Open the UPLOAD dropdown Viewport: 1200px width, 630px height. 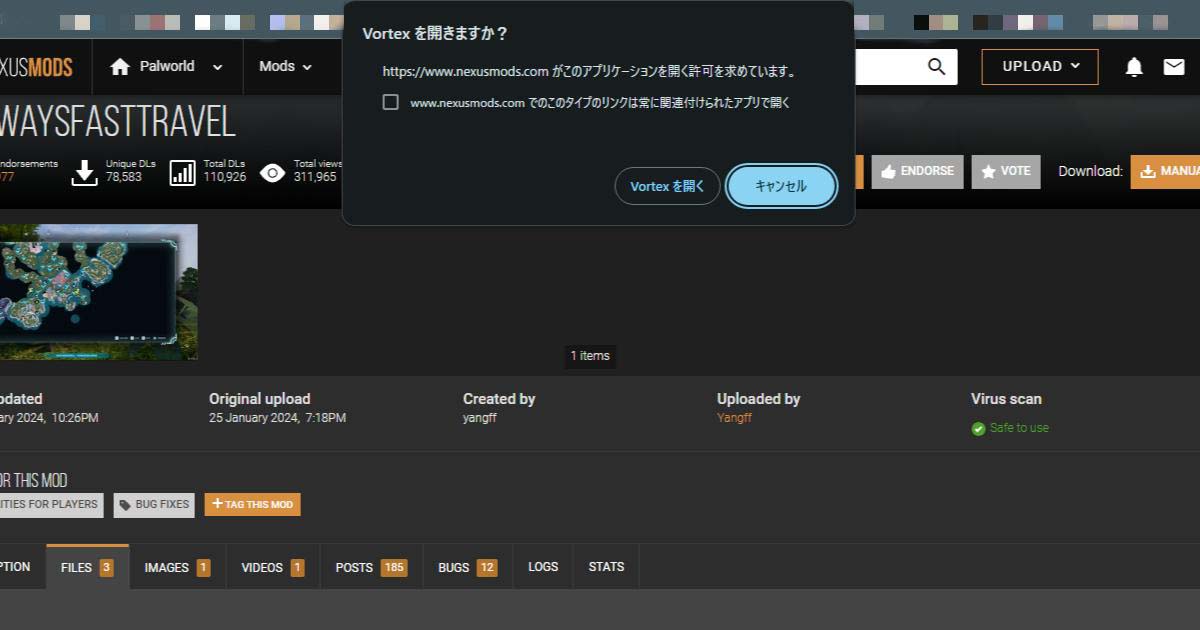click(1040, 66)
